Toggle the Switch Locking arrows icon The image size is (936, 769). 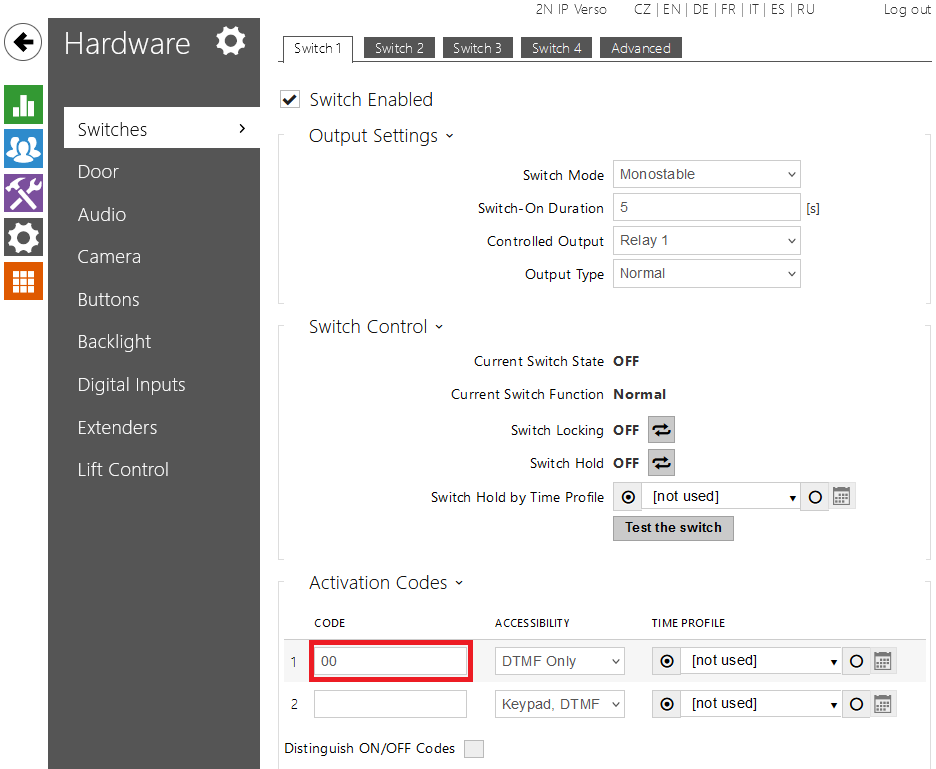[661, 430]
